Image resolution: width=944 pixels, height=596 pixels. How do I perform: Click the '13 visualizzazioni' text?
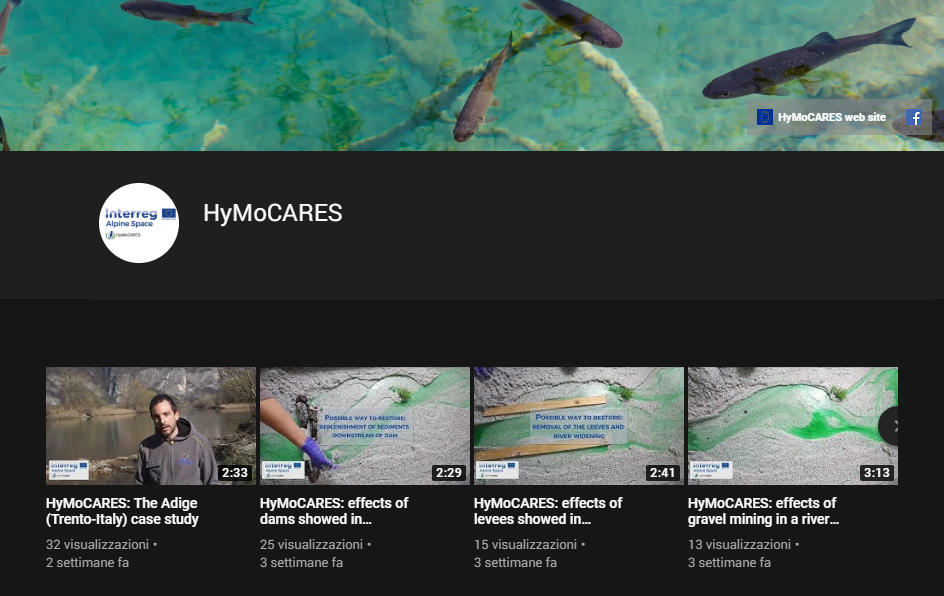pyautogui.click(x=739, y=544)
